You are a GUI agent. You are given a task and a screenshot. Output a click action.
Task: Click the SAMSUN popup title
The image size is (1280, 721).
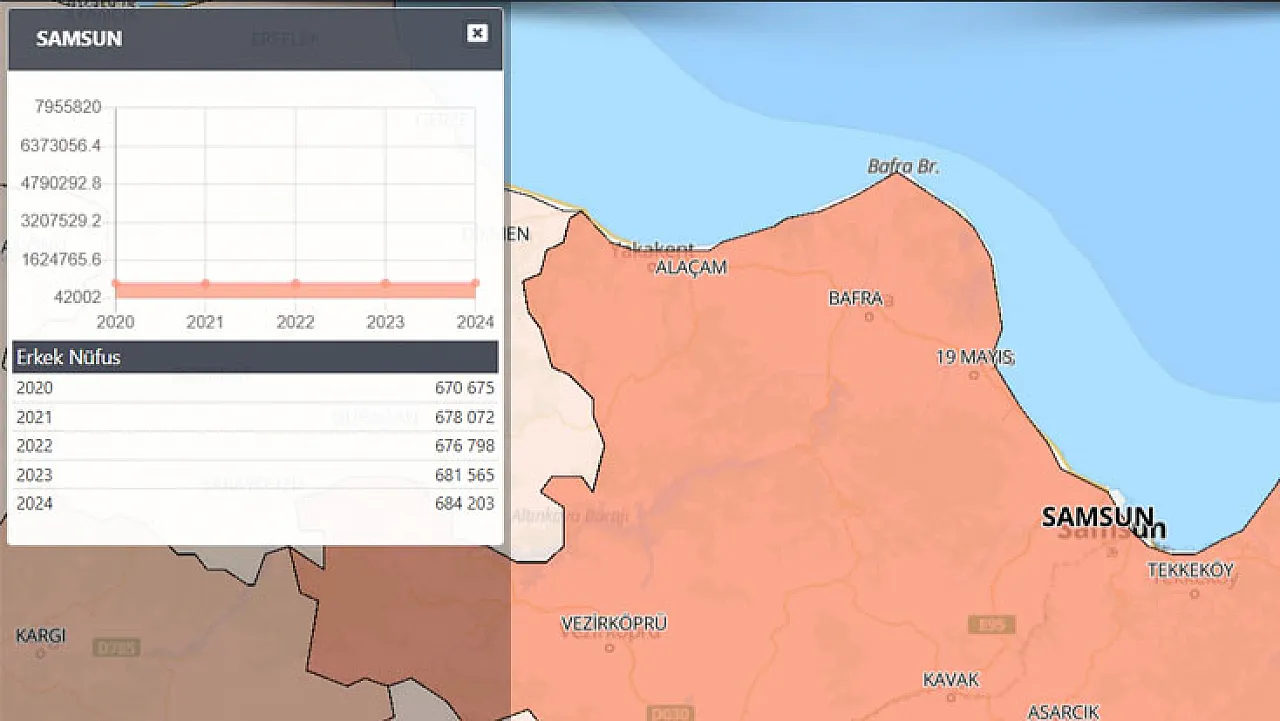click(x=79, y=39)
